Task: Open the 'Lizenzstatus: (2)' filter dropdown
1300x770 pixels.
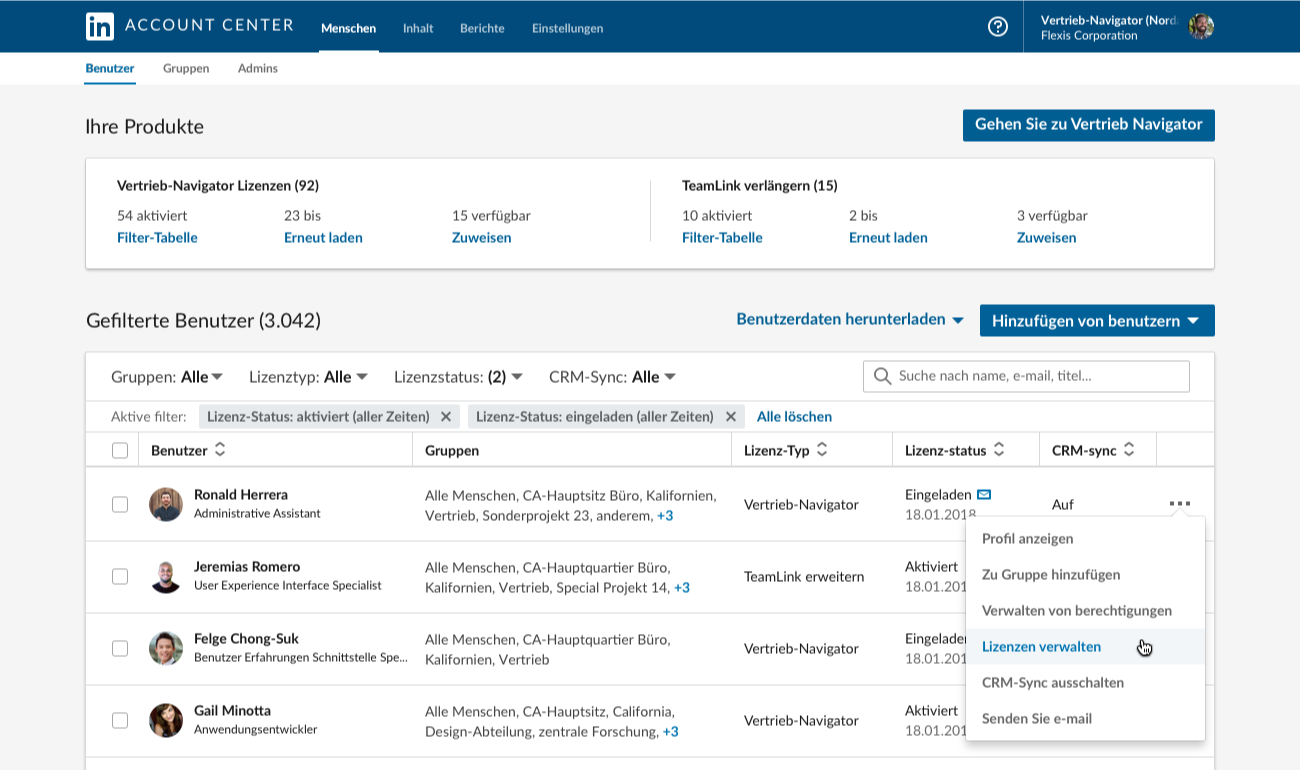Action: (459, 377)
